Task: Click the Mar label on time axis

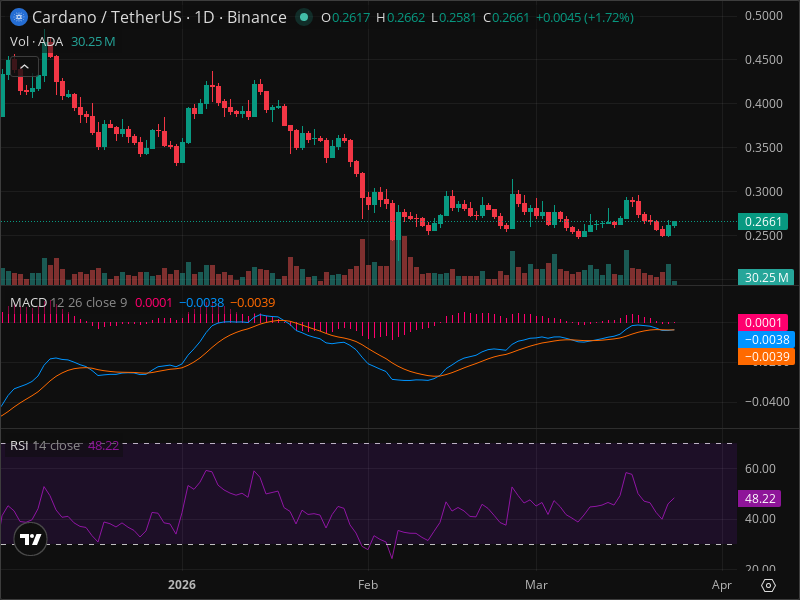Action: pyautogui.click(x=536, y=585)
